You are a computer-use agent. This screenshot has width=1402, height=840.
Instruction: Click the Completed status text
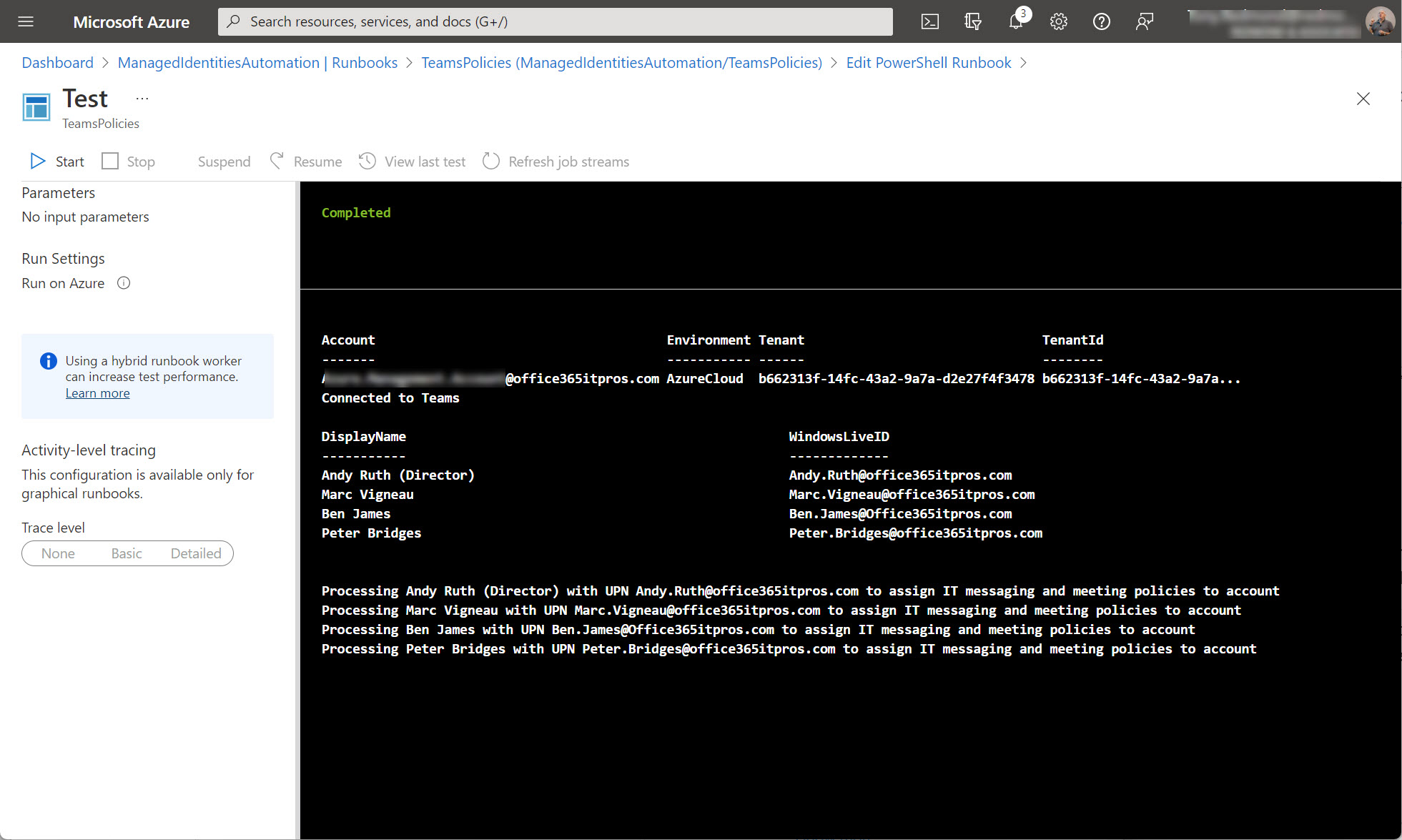[x=356, y=212]
